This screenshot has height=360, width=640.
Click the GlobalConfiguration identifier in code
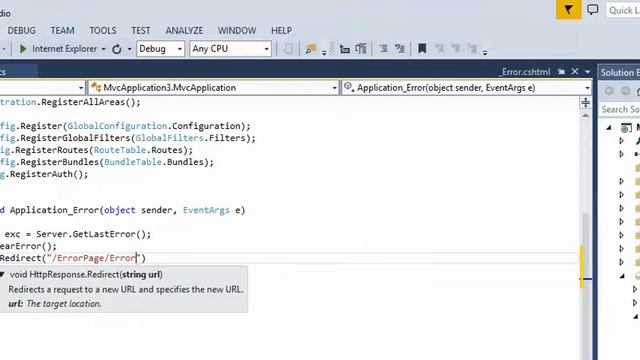pyautogui.click(x=117, y=126)
